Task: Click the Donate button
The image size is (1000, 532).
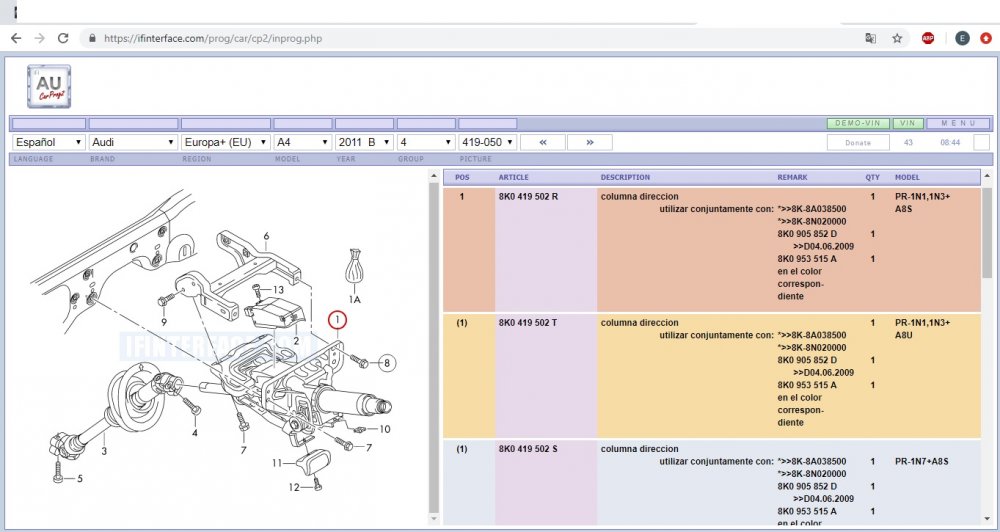Action: (858, 142)
